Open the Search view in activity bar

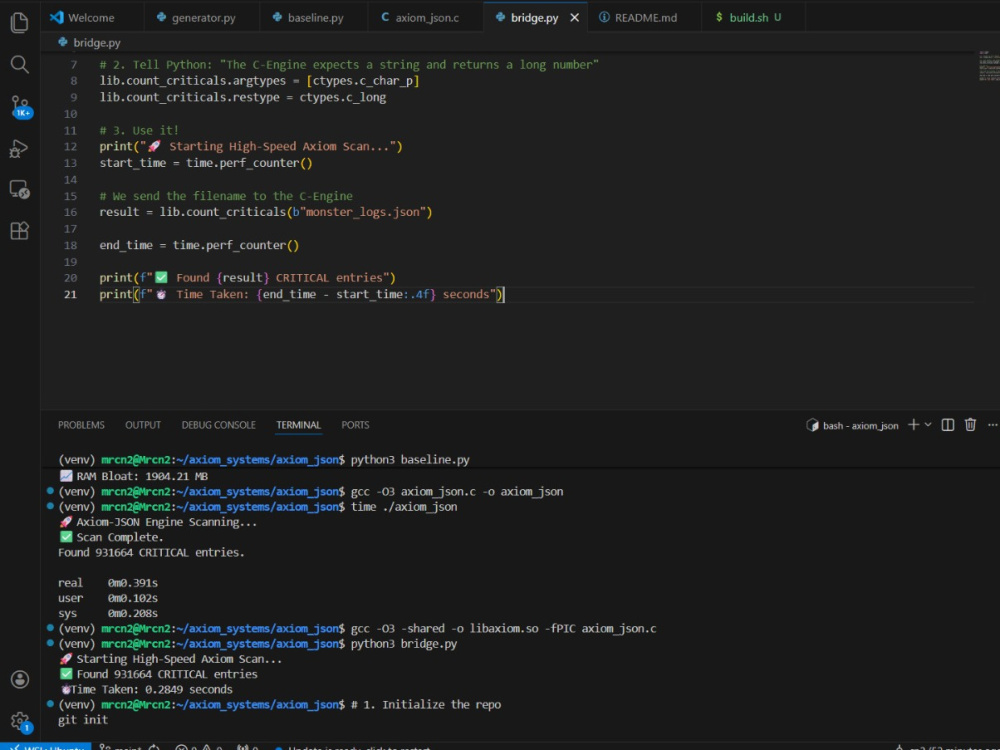[20, 64]
